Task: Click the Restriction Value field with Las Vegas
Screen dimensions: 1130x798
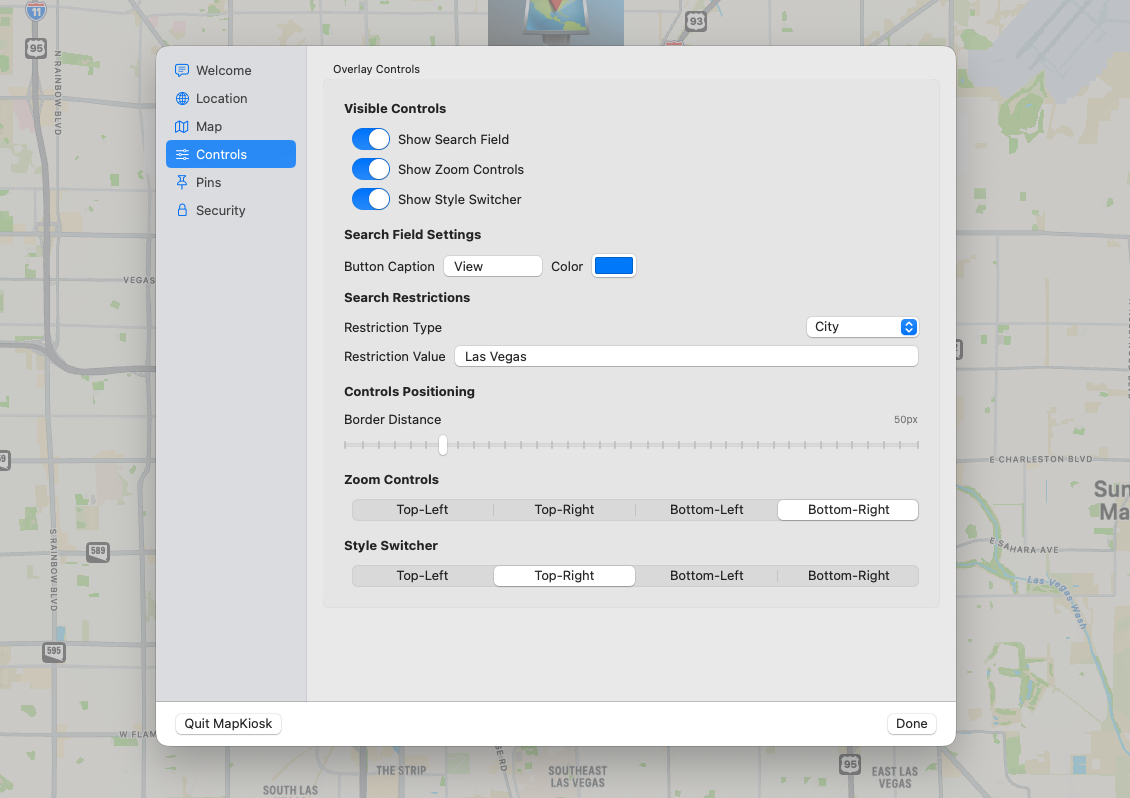Action: coord(686,356)
